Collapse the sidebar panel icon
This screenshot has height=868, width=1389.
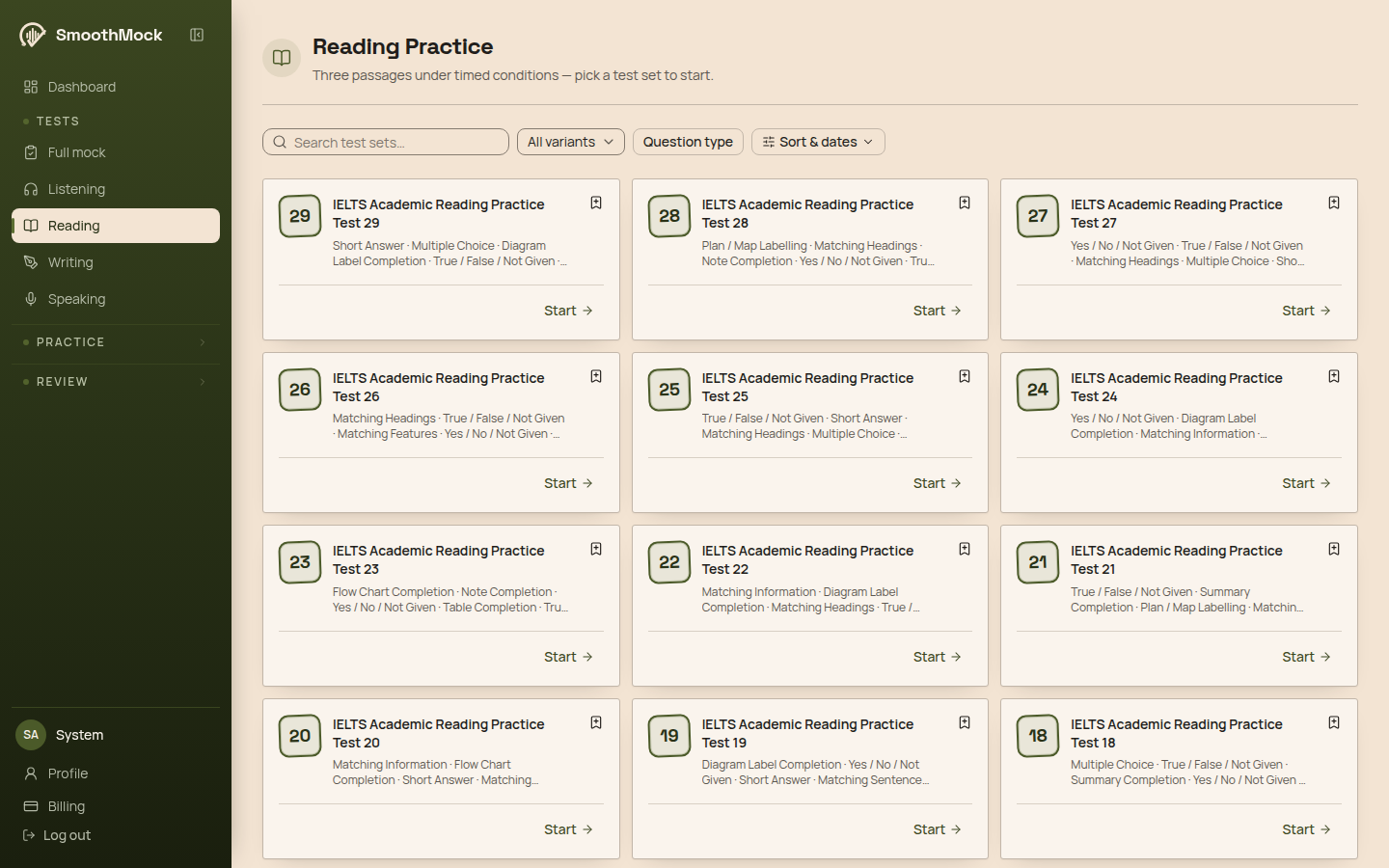(x=197, y=35)
